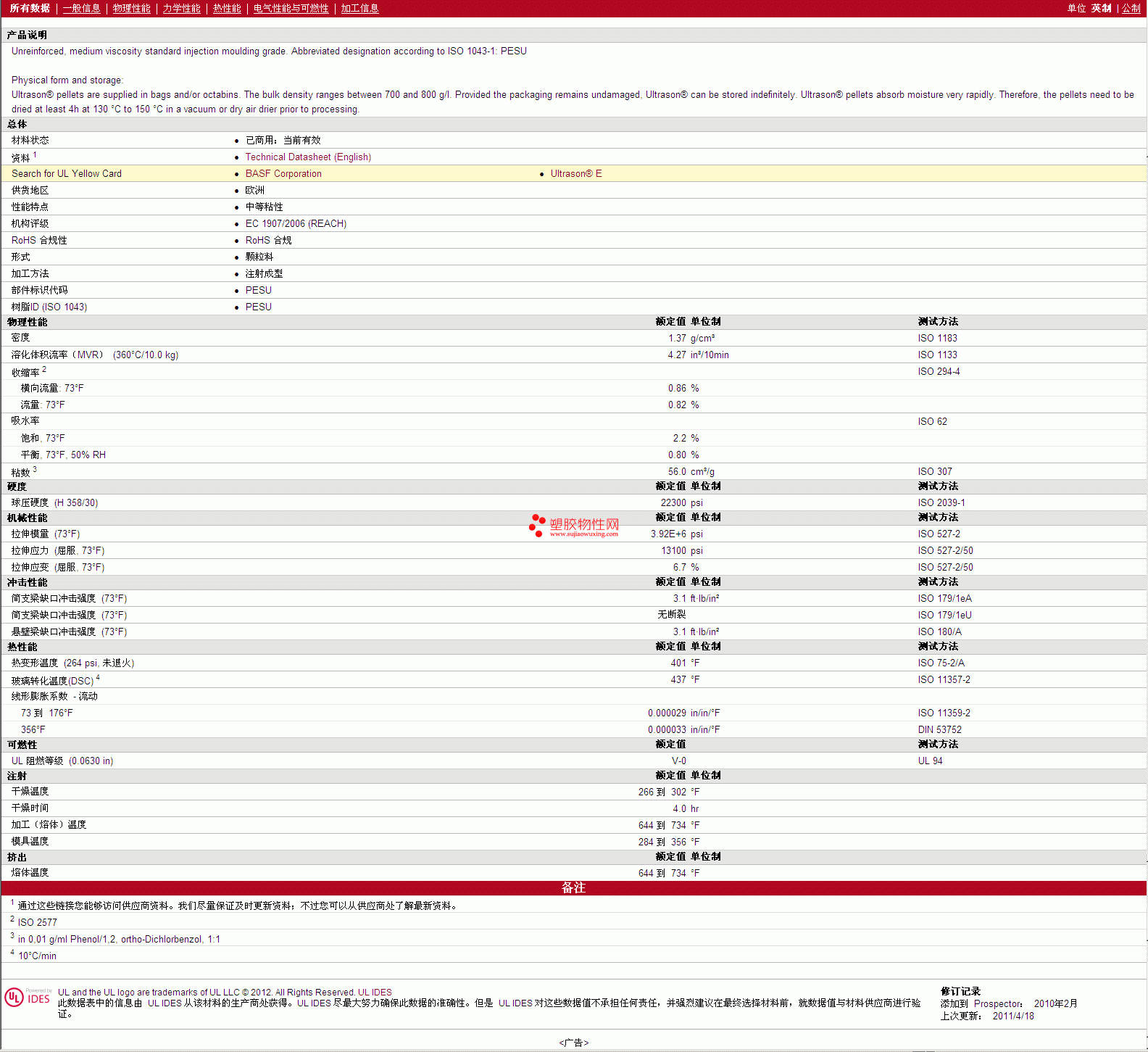This screenshot has height=1052, width=1148.
Task: Switch to the 电气性能与可燃性 tab
Action: tap(291, 9)
